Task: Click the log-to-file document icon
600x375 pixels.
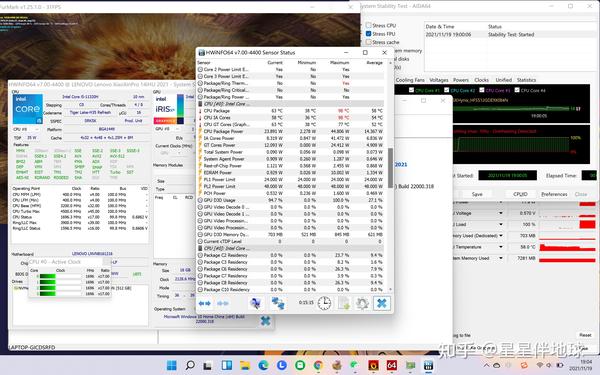Action: (x=344, y=303)
